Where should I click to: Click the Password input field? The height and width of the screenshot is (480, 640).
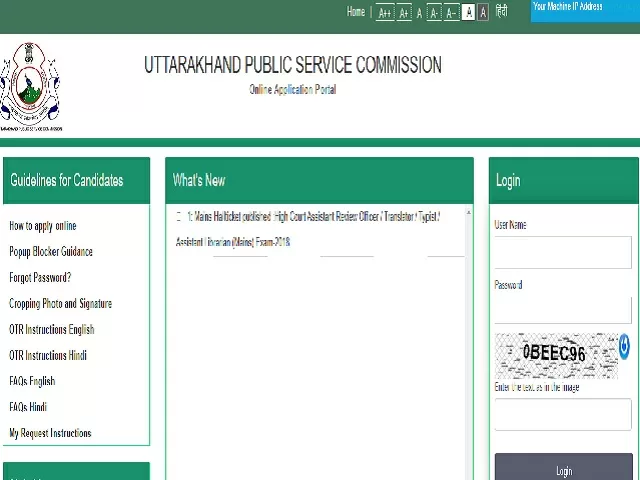pyautogui.click(x=563, y=309)
